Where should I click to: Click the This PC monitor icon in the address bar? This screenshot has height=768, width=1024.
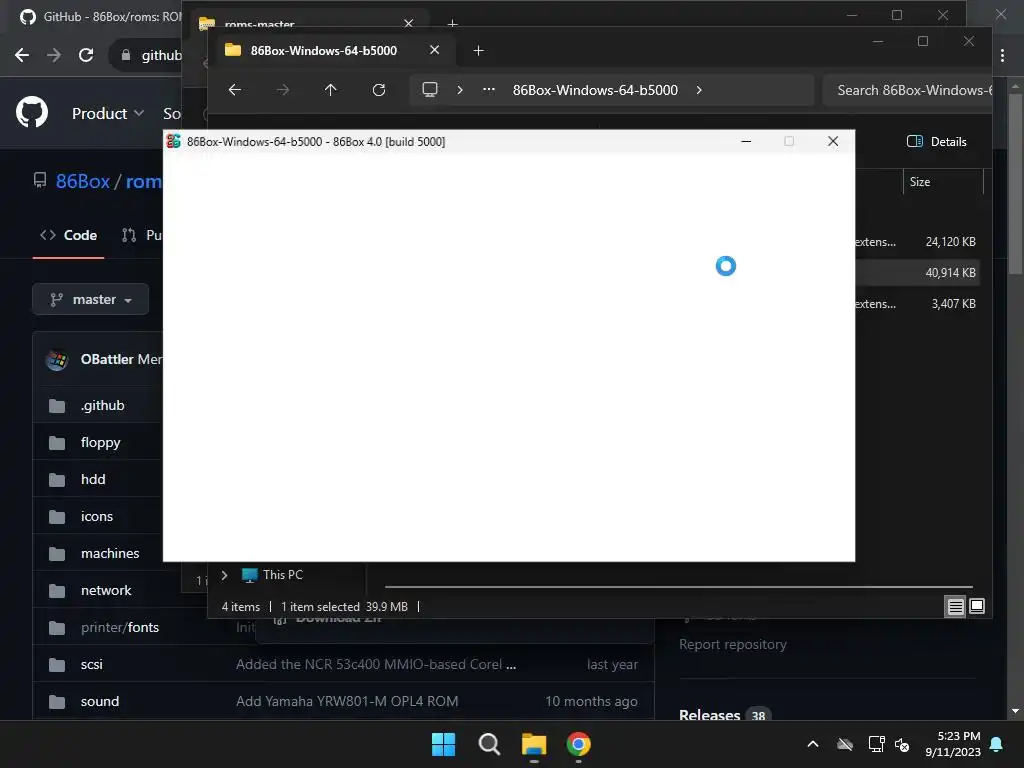[430, 89]
